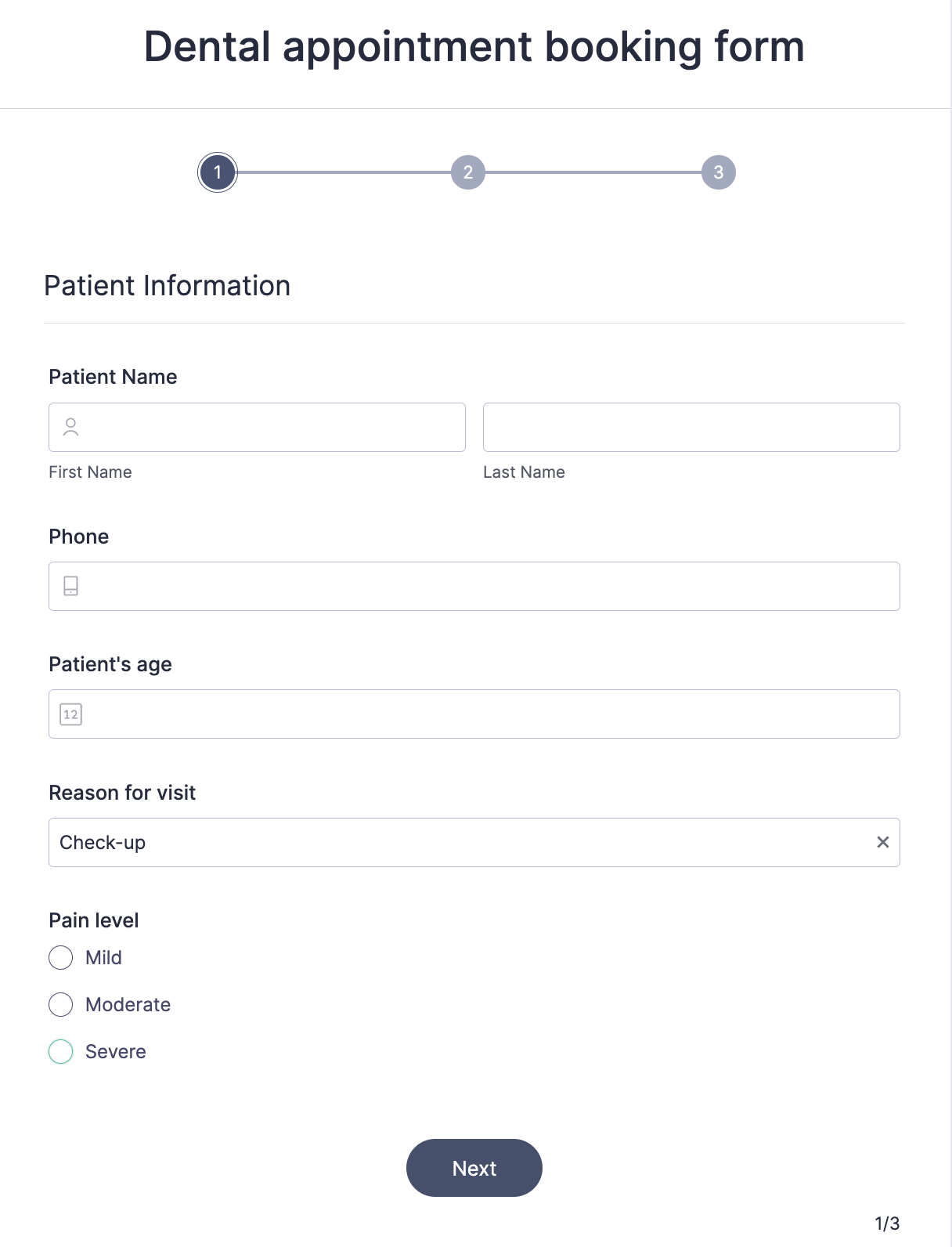
Task: Click the person icon in First Name field
Action: (70, 427)
